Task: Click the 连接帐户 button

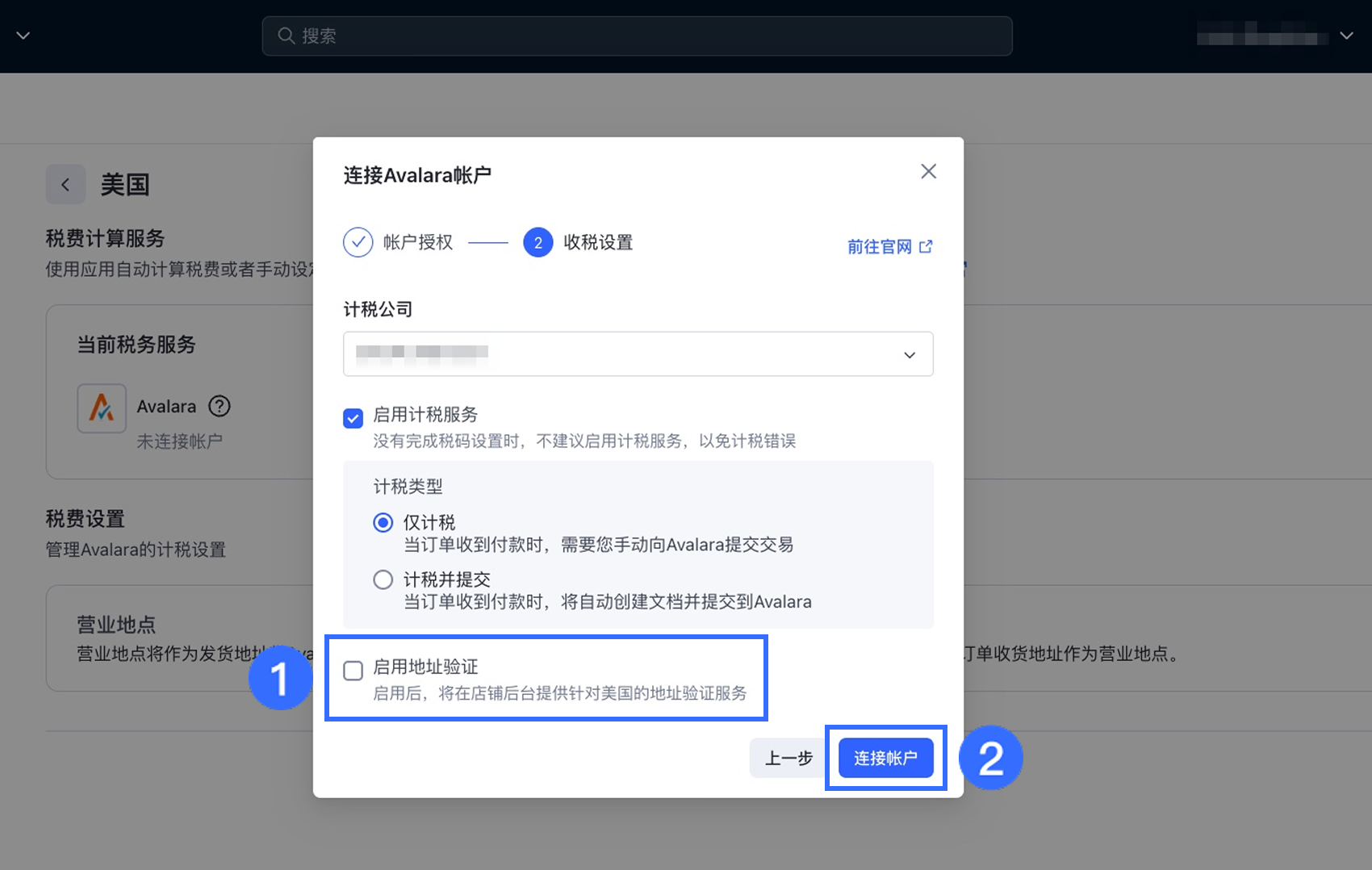Action: point(885,758)
